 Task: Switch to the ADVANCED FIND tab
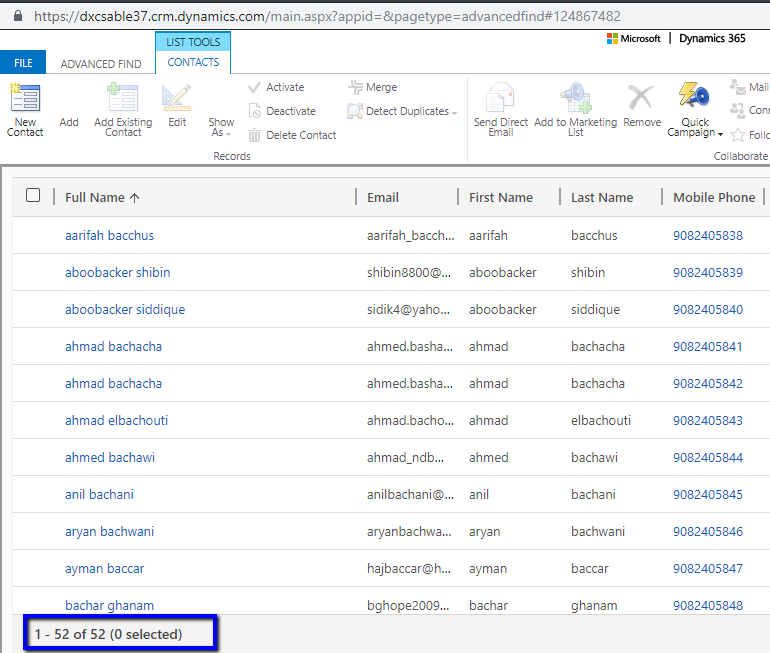(101, 63)
